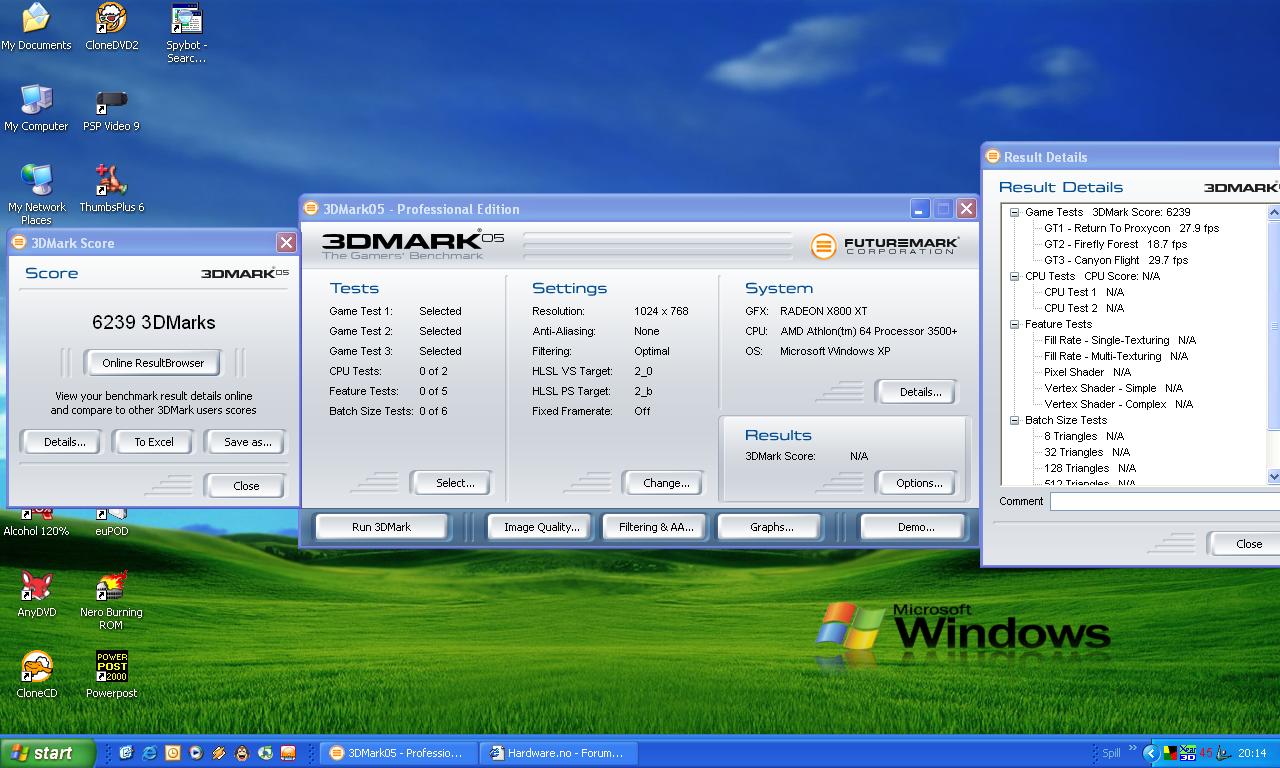Launch CloneDVD2 from the desktop

[111, 27]
